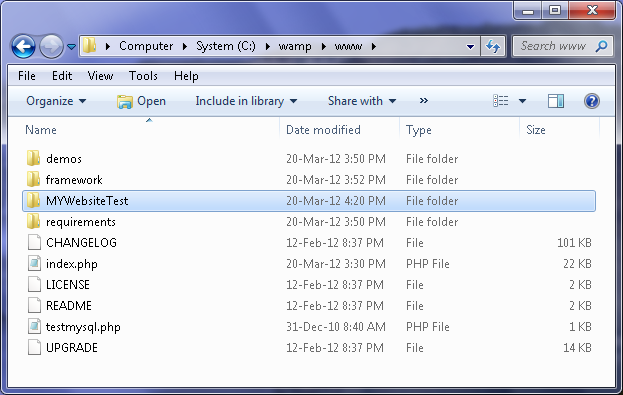Navigate to Computer in the address bar

pos(146,46)
